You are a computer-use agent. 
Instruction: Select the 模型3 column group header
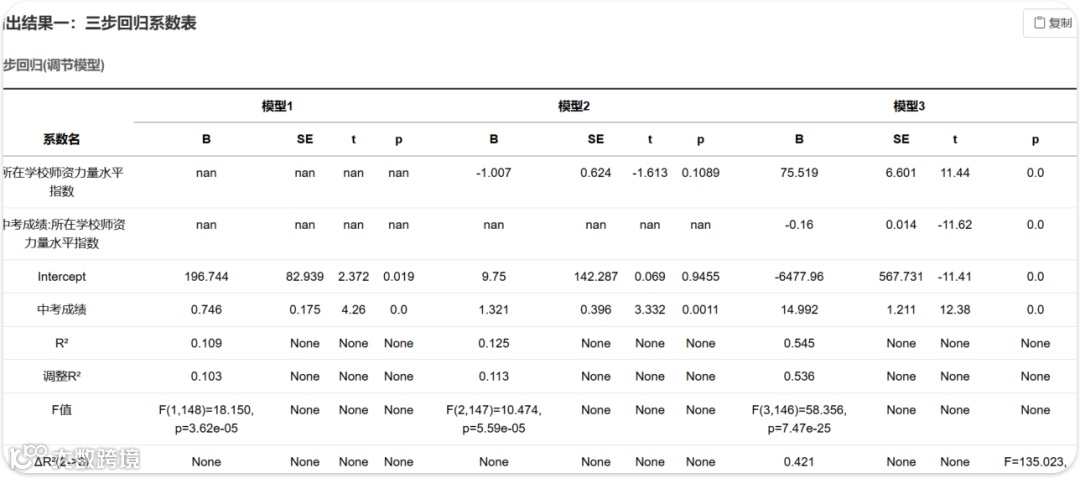pos(909,106)
